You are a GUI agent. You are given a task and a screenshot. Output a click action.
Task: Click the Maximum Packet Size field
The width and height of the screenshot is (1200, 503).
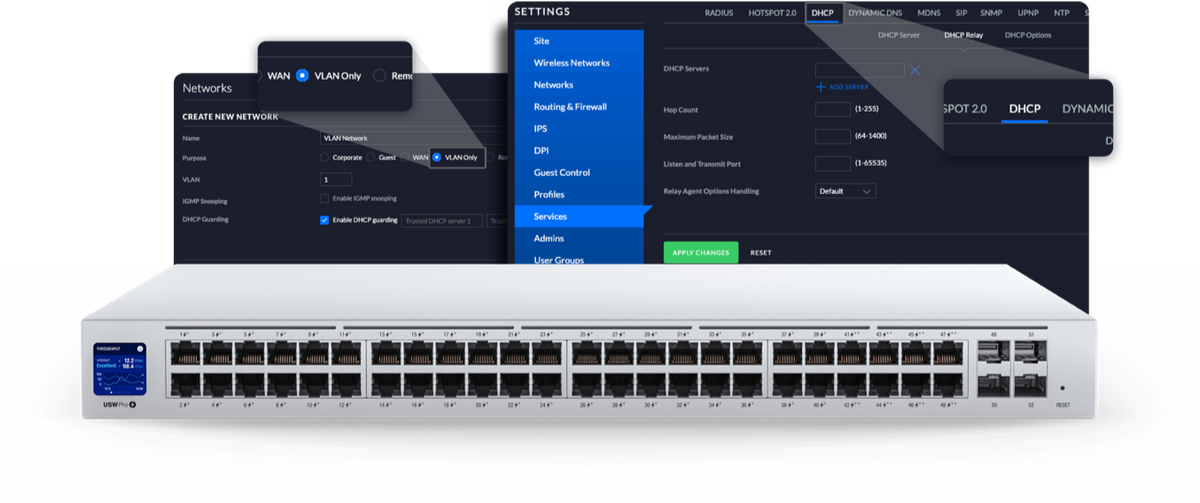click(833, 136)
